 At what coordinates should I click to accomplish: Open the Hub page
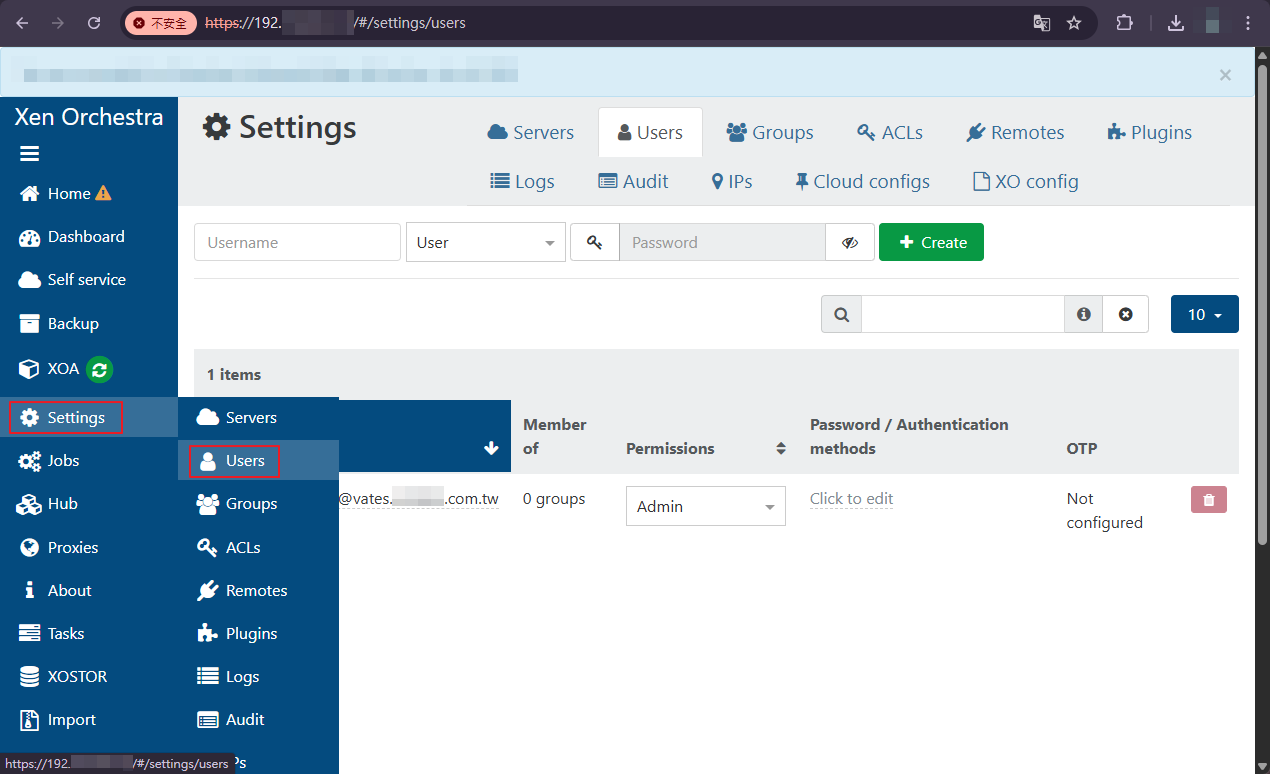(48, 504)
